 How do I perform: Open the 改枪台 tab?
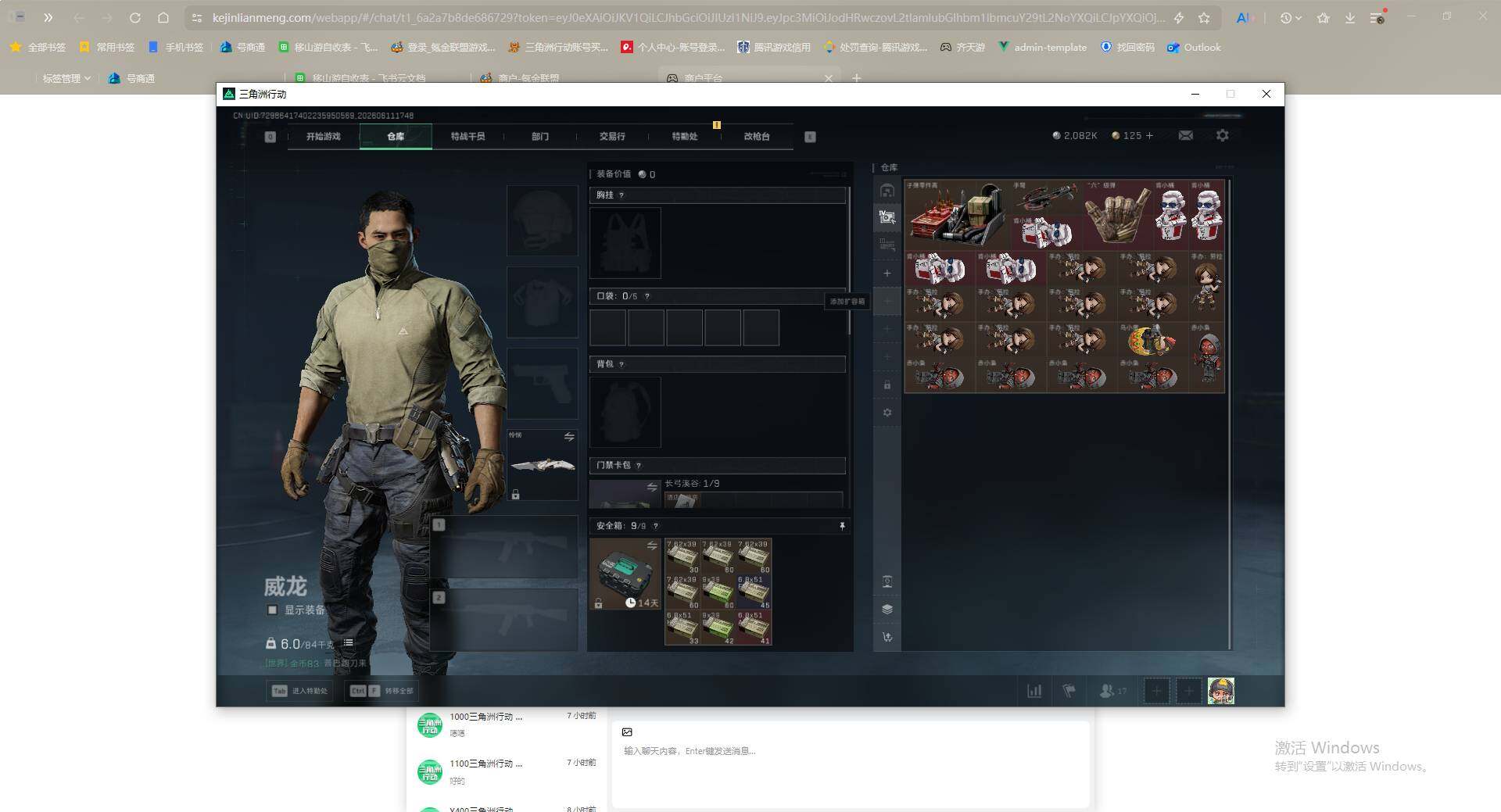[x=757, y=137]
